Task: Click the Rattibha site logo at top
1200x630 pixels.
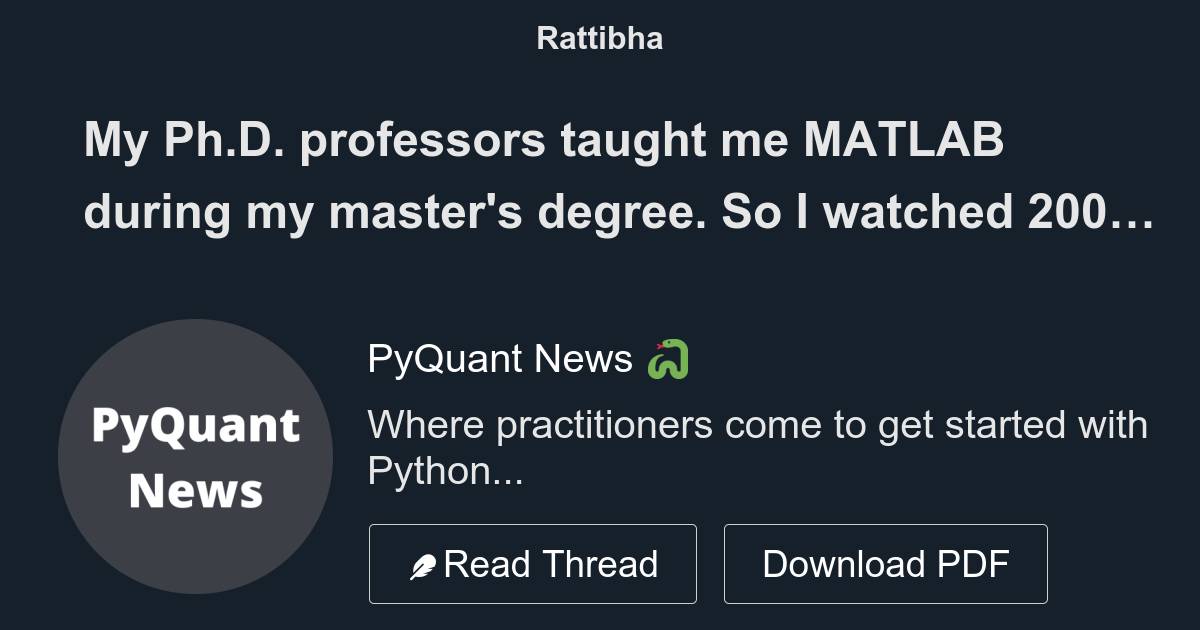Action: [599, 38]
